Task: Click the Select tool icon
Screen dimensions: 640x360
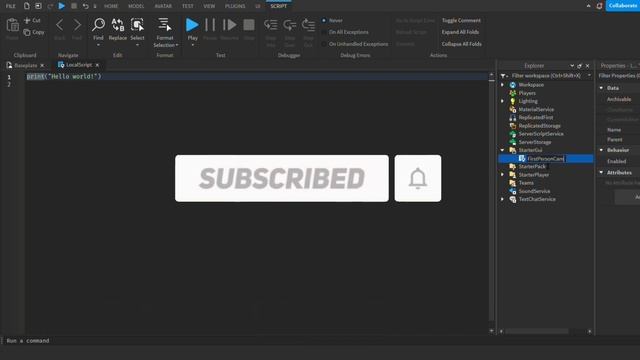Action: 137,24
